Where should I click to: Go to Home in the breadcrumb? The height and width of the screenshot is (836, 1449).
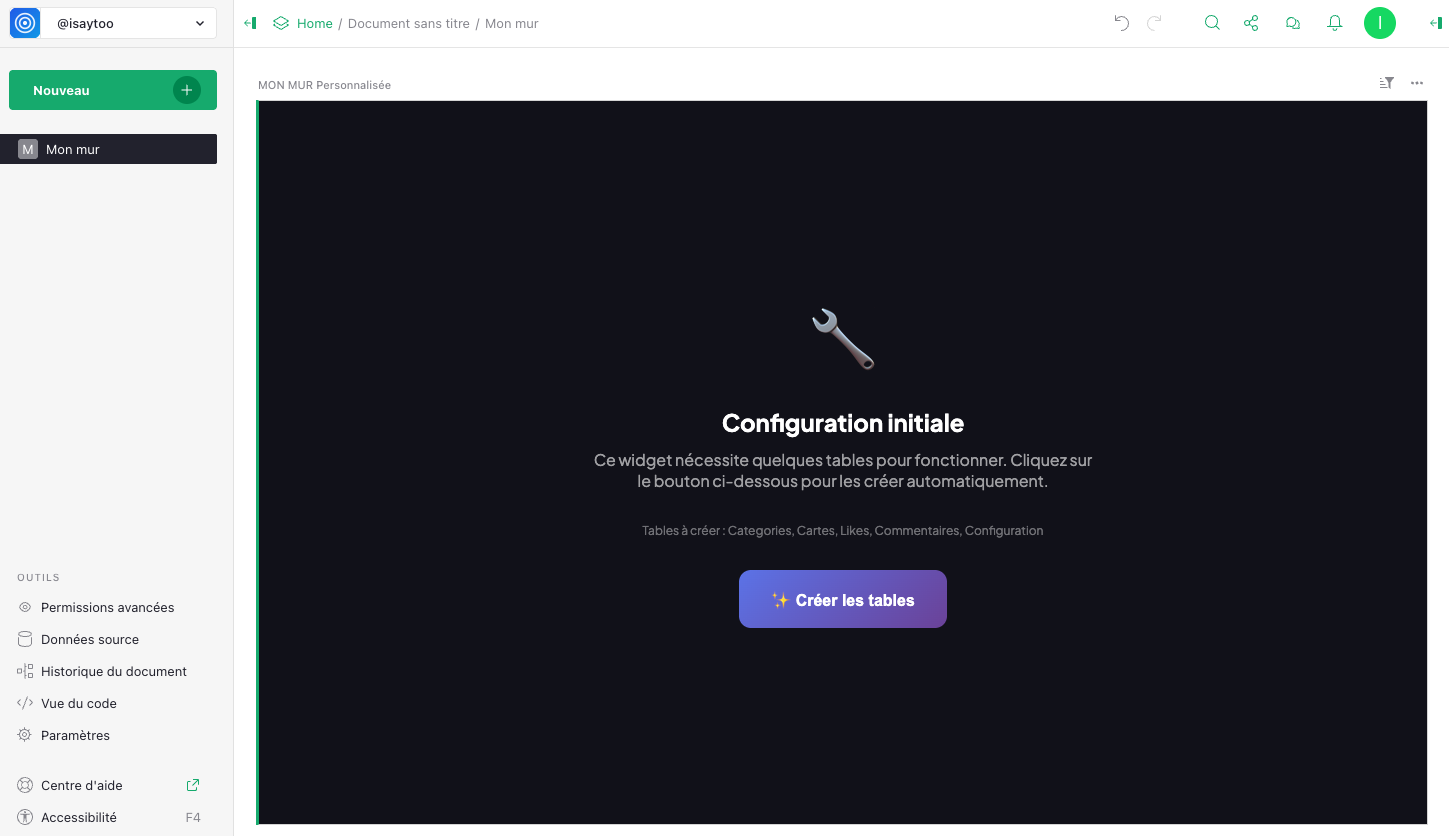pyautogui.click(x=314, y=23)
